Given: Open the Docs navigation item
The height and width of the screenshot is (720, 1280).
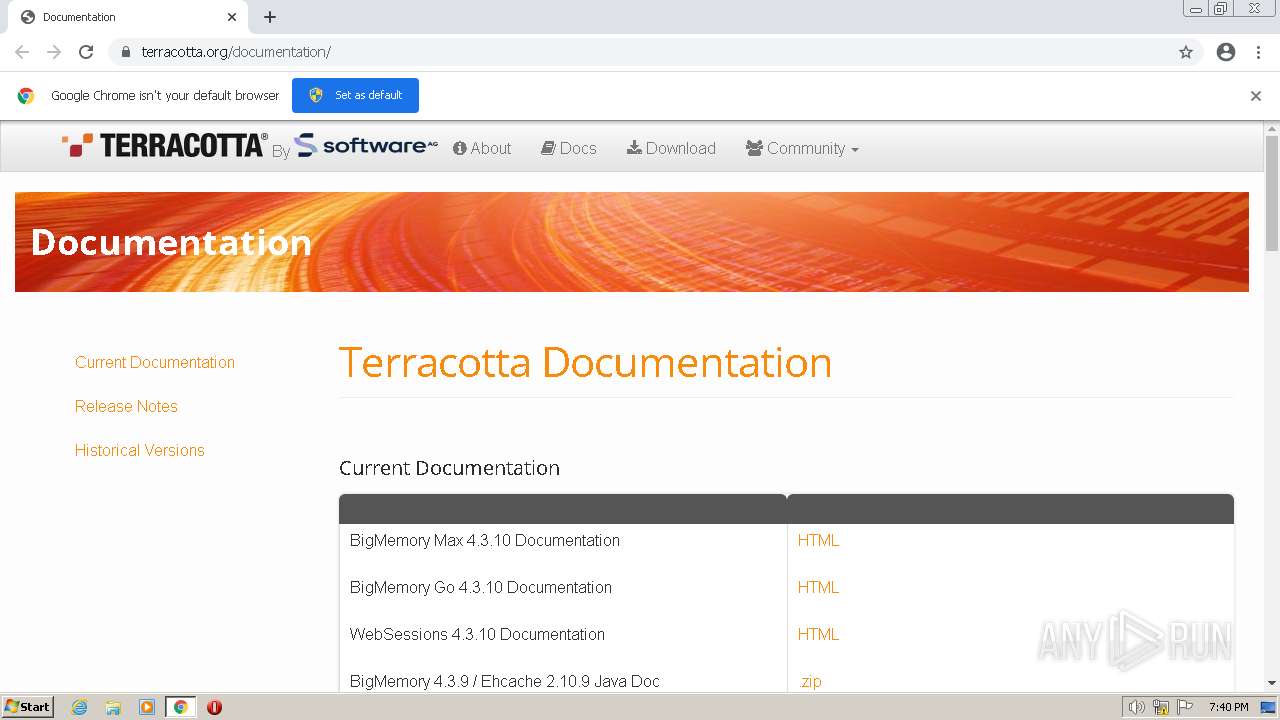Looking at the screenshot, I should (x=569, y=148).
